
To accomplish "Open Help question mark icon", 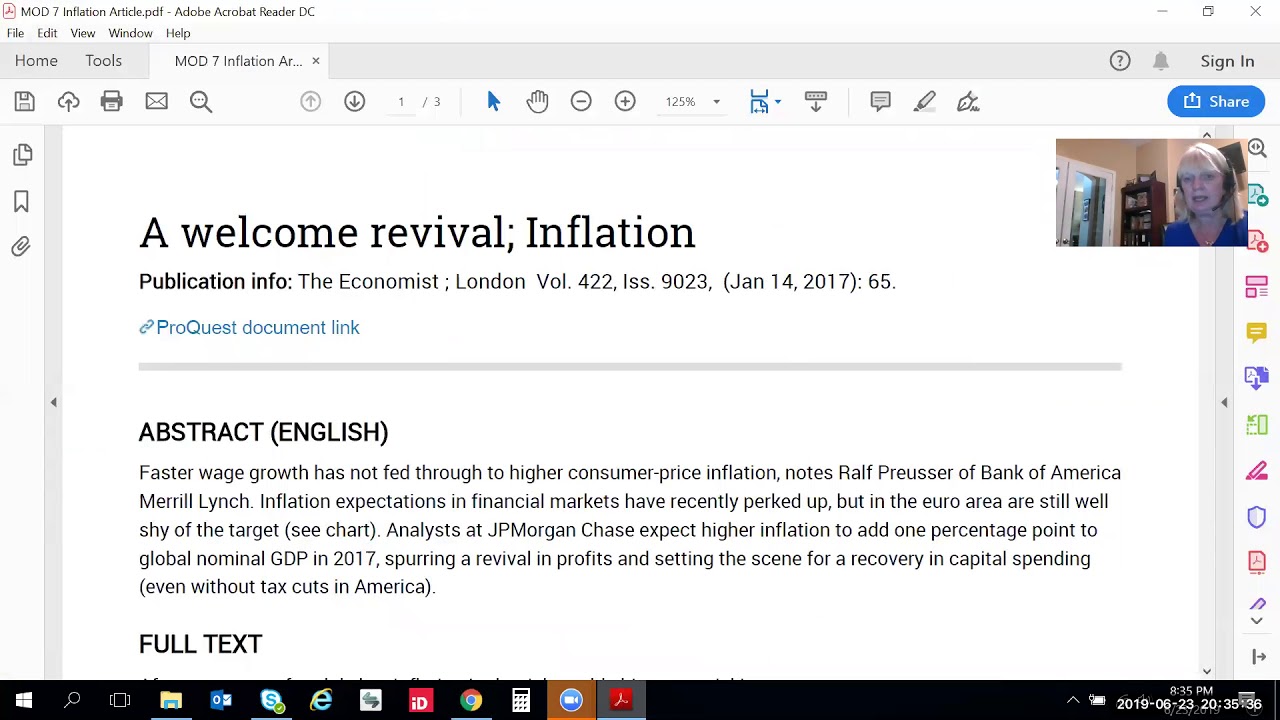I will (1120, 61).
